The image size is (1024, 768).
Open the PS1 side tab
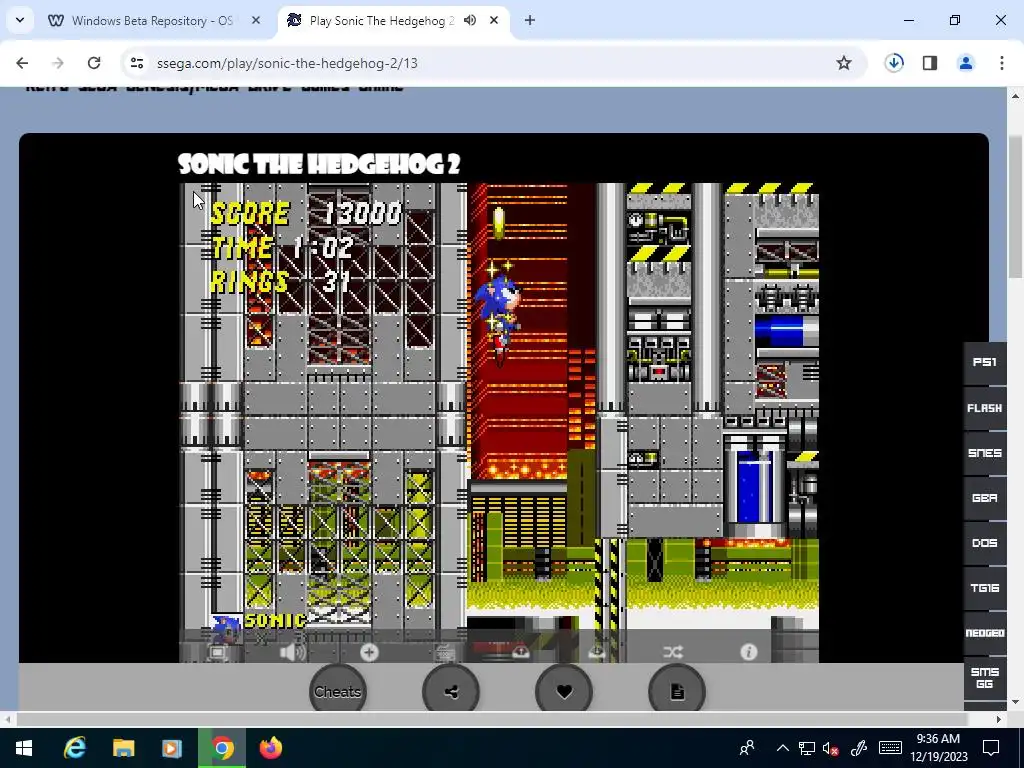point(985,362)
